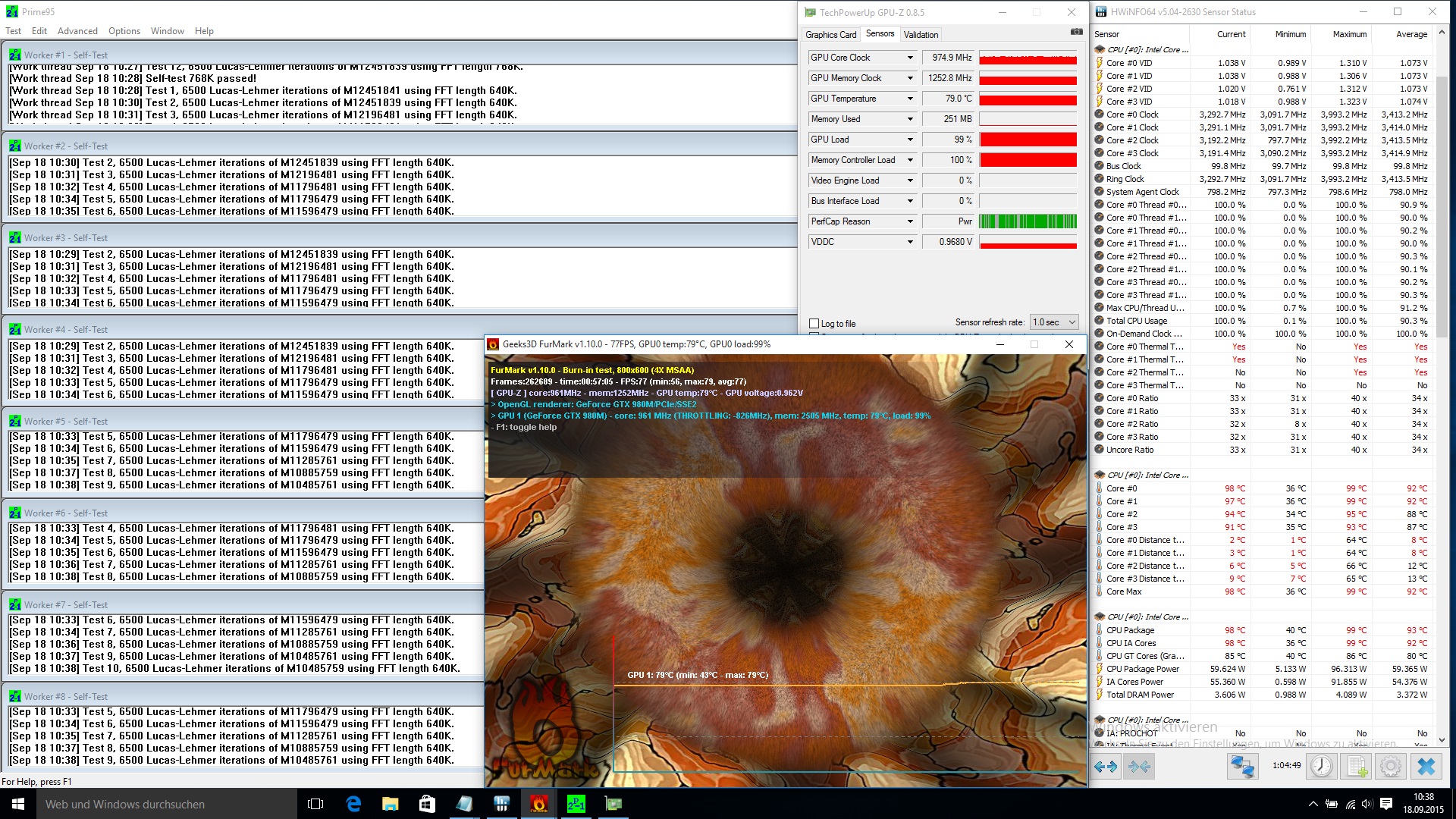
Task: Click GPU Load red graph bar
Action: (1028, 140)
